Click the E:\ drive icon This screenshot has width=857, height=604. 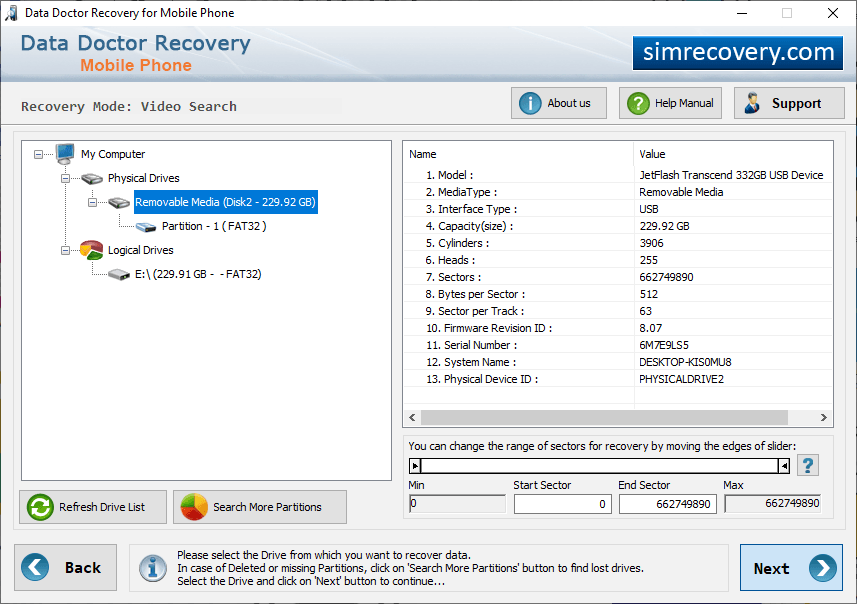point(119,274)
